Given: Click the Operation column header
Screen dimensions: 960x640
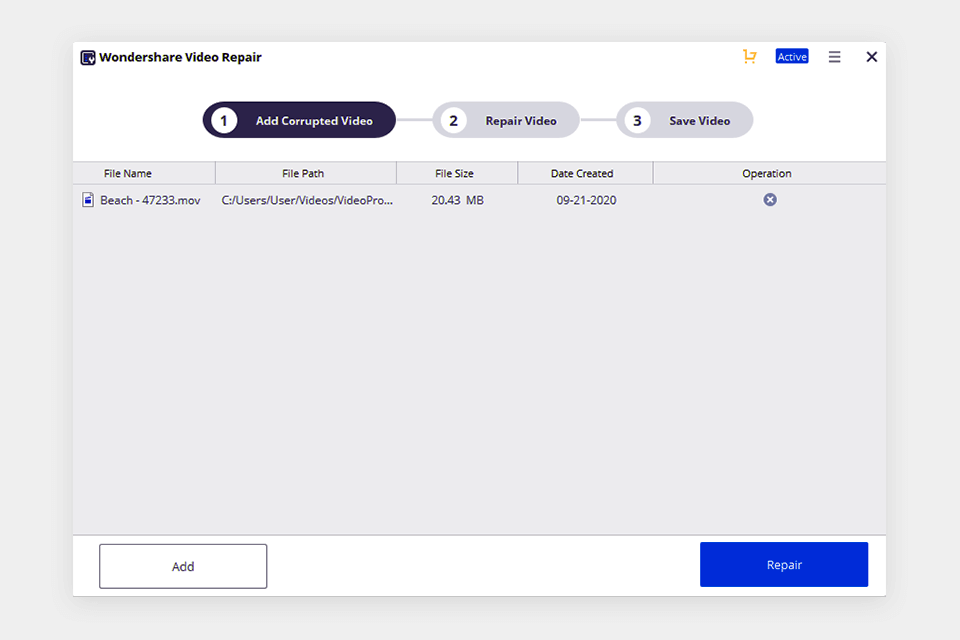Looking at the screenshot, I should point(766,173).
